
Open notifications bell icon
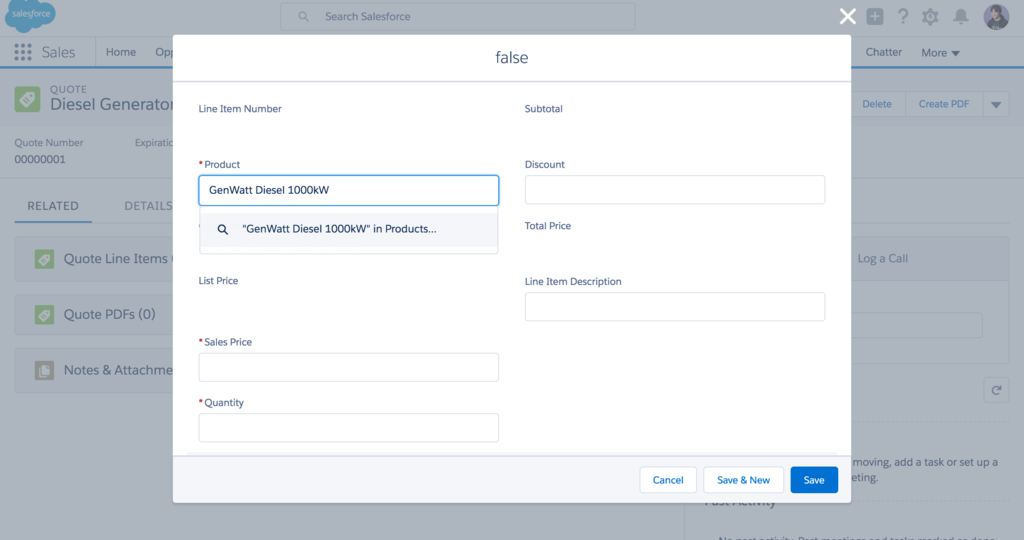[961, 16]
